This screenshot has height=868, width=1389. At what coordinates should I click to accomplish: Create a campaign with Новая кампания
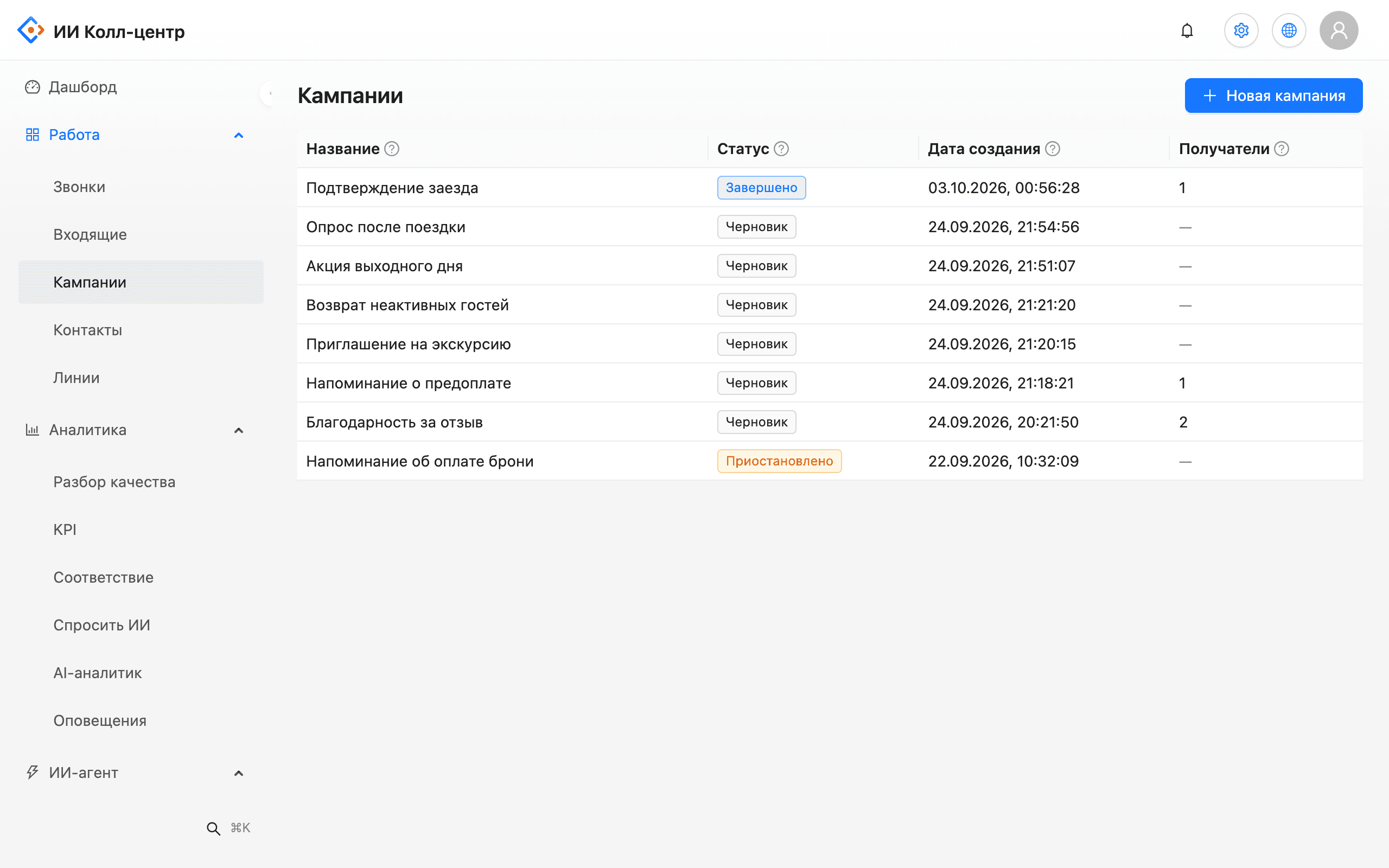1273,95
